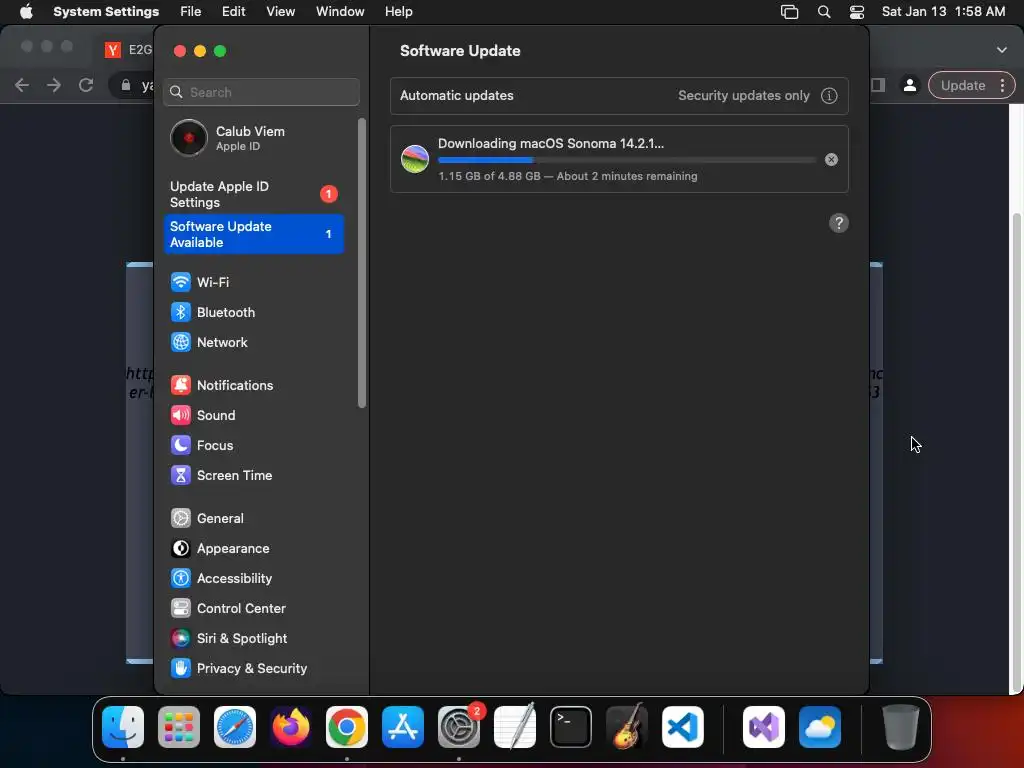Open the weather cloud app in Dock
This screenshot has height=768, width=1024.
coord(820,727)
